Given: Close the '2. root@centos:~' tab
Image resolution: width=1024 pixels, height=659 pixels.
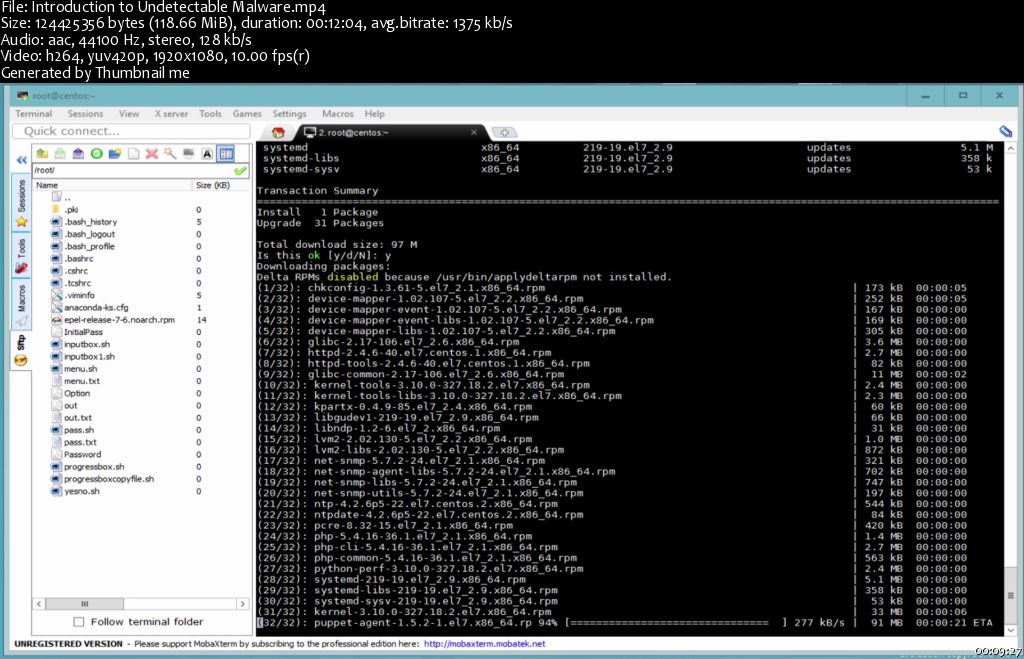Looking at the screenshot, I should [x=474, y=133].
